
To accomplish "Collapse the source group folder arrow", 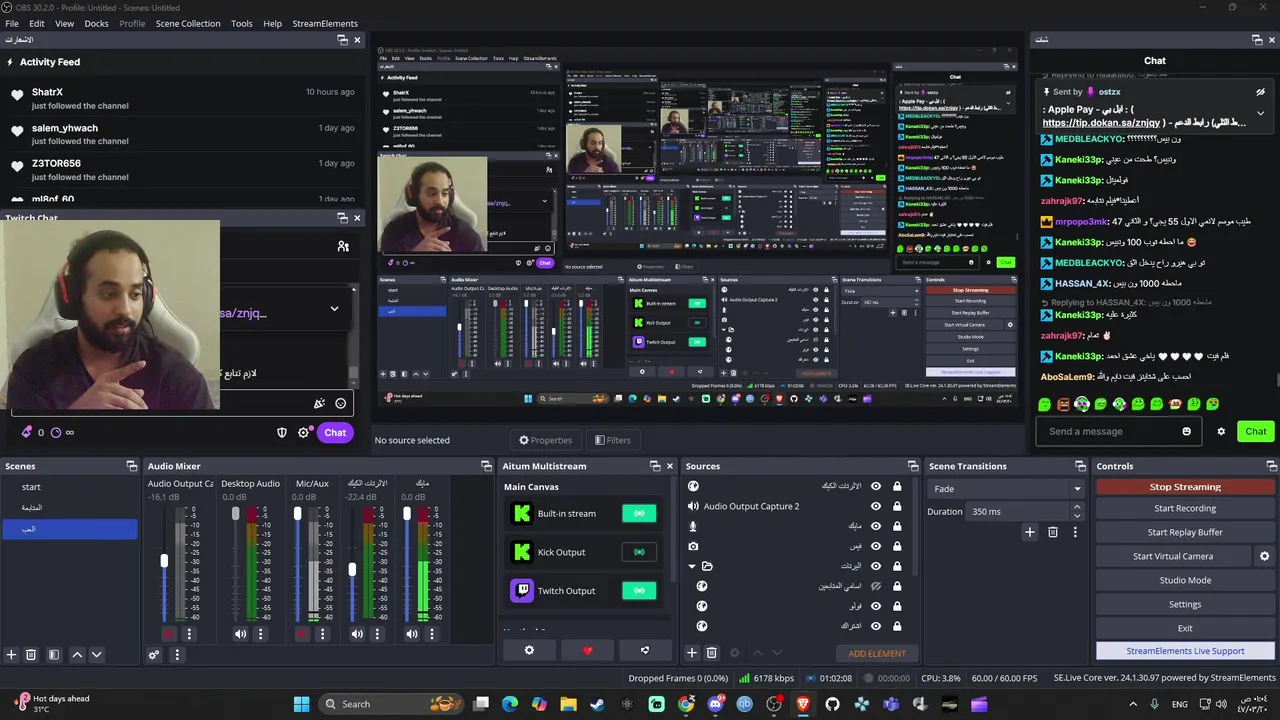I will 691,566.
